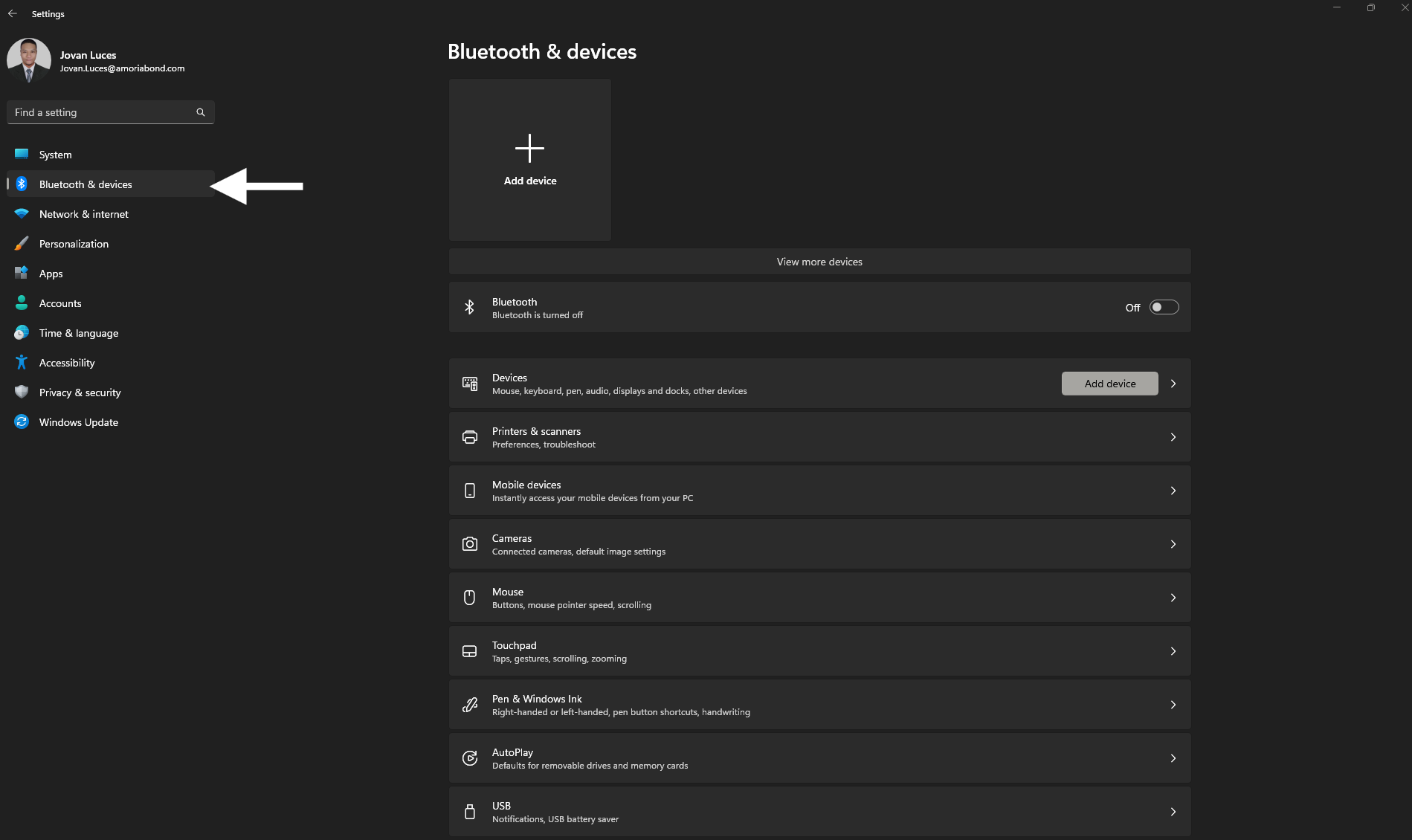Open Printers & scanners via chevron
Viewport: 1412px width, 840px height.
(1173, 437)
